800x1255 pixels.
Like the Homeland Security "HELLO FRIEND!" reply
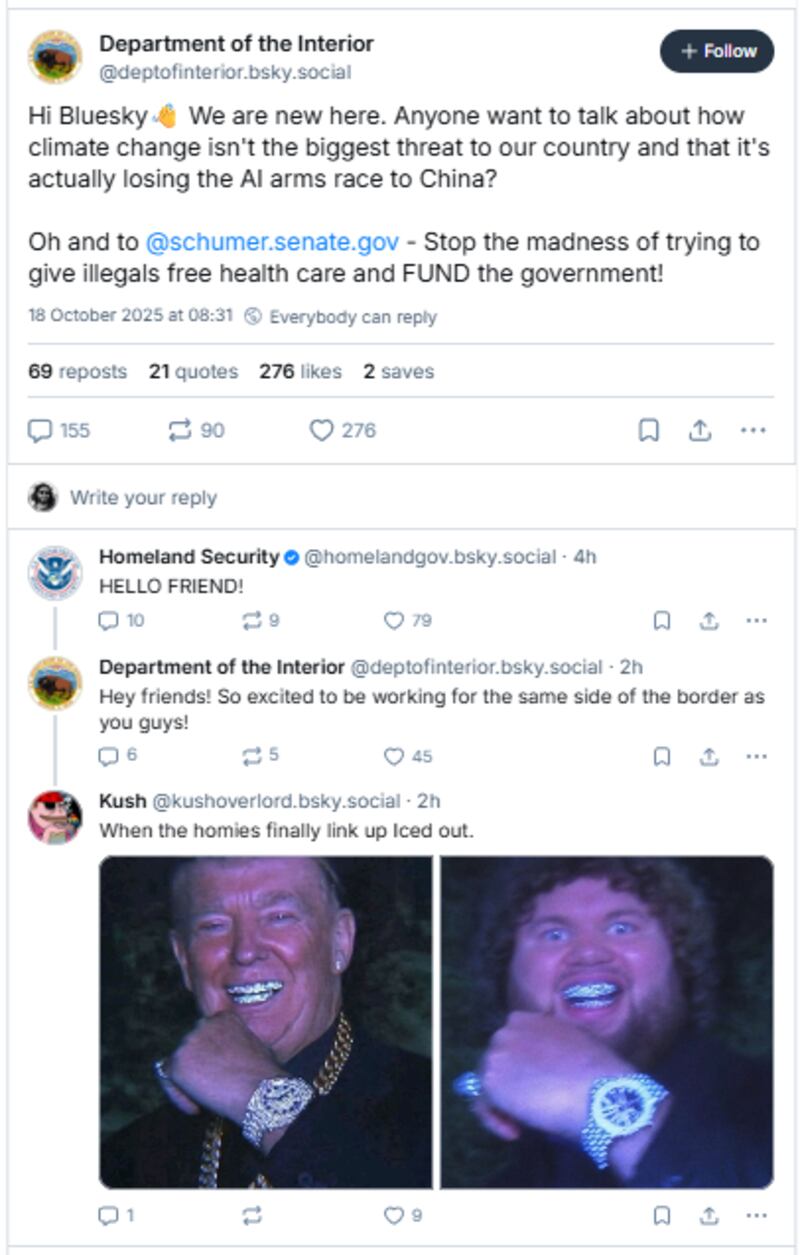(x=394, y=621)
